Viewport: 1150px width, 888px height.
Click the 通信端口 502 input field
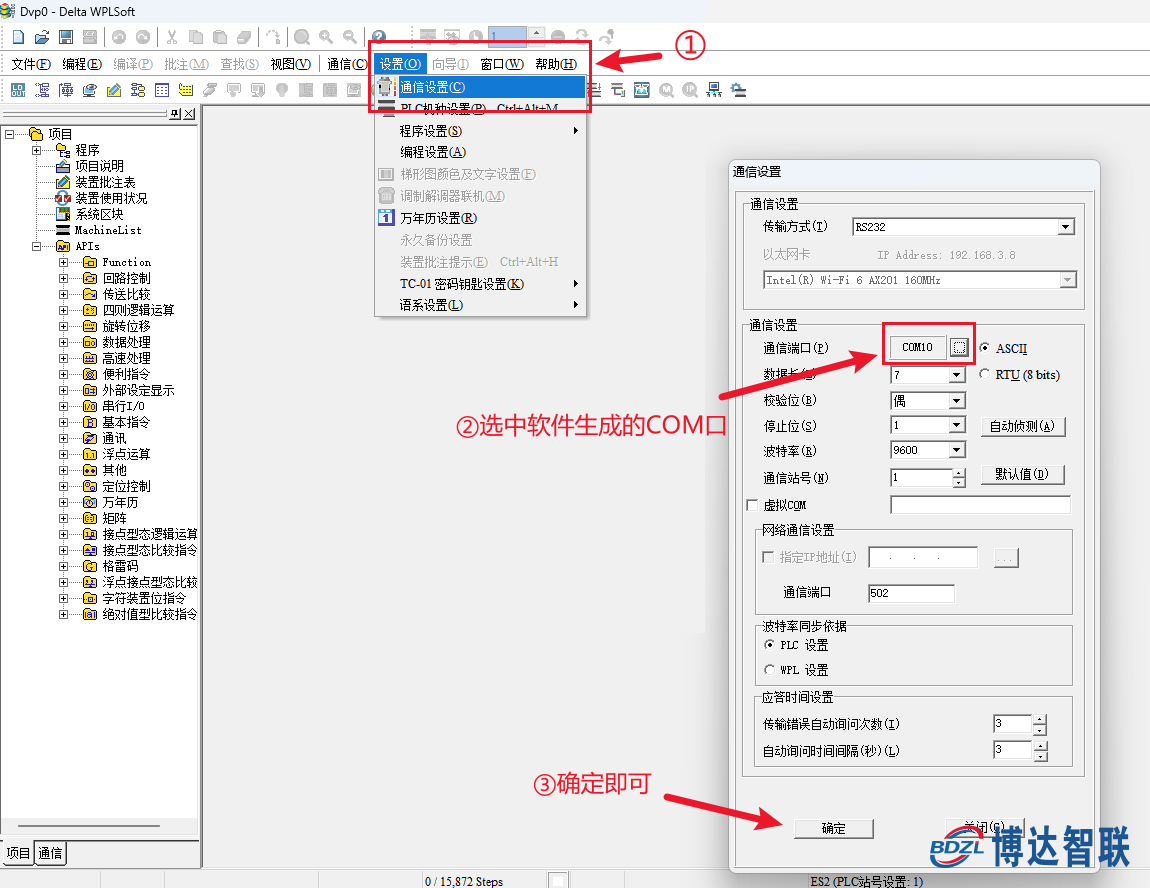911,593
